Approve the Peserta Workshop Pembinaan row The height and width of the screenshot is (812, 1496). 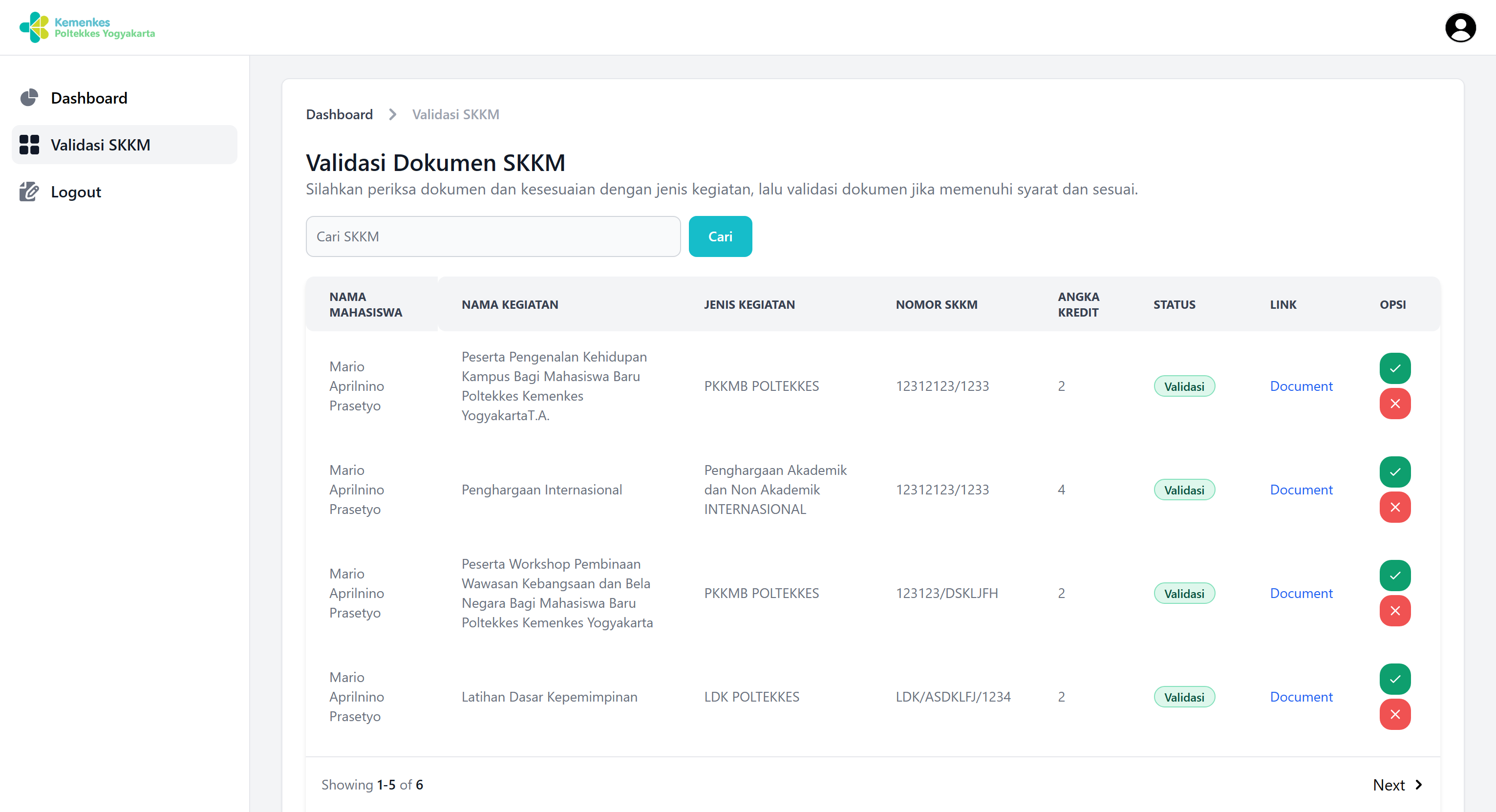click(x=1394, y=575)
